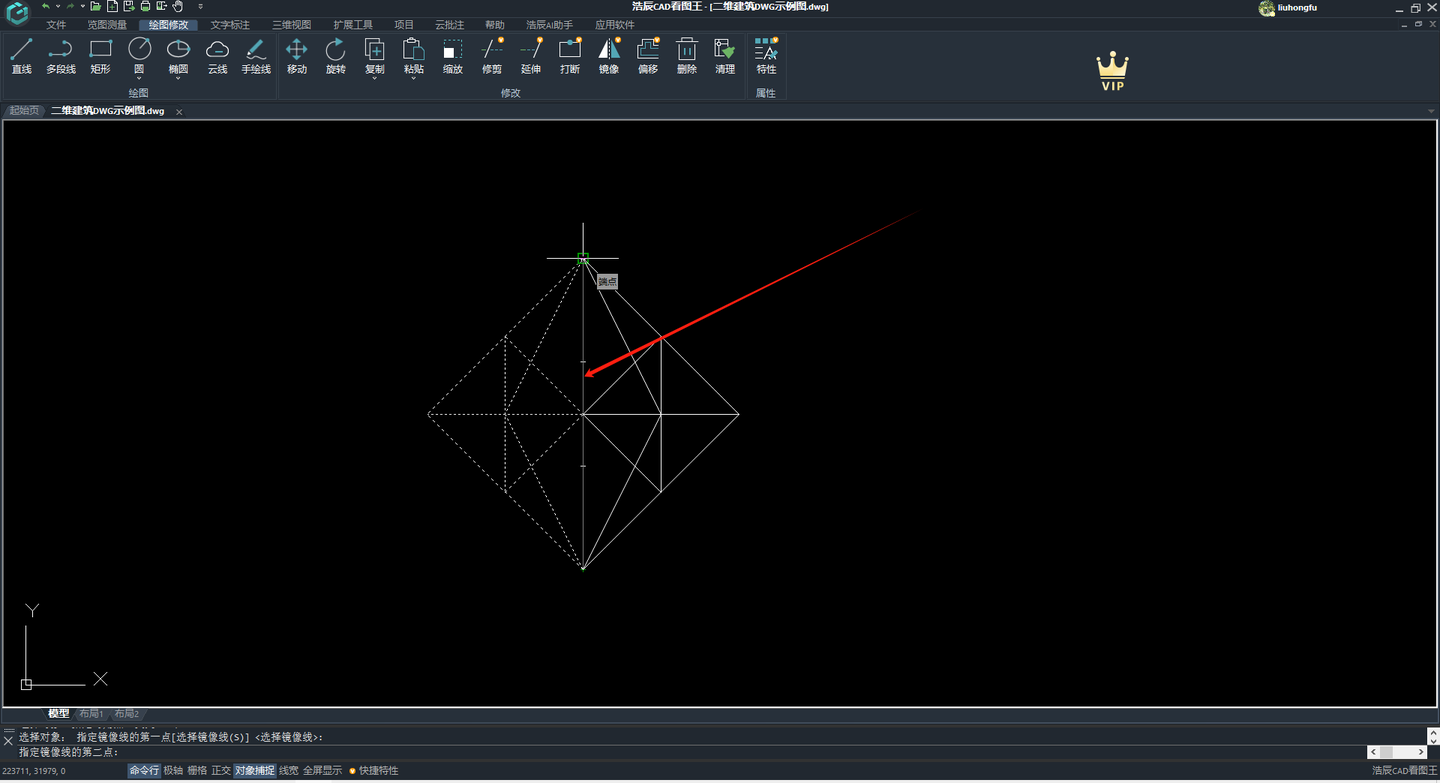Image resolution: width=1440 pixels, height=783 pixels.
Task: Switch to the 布局1 layout tab
Action: coord(91,714)
